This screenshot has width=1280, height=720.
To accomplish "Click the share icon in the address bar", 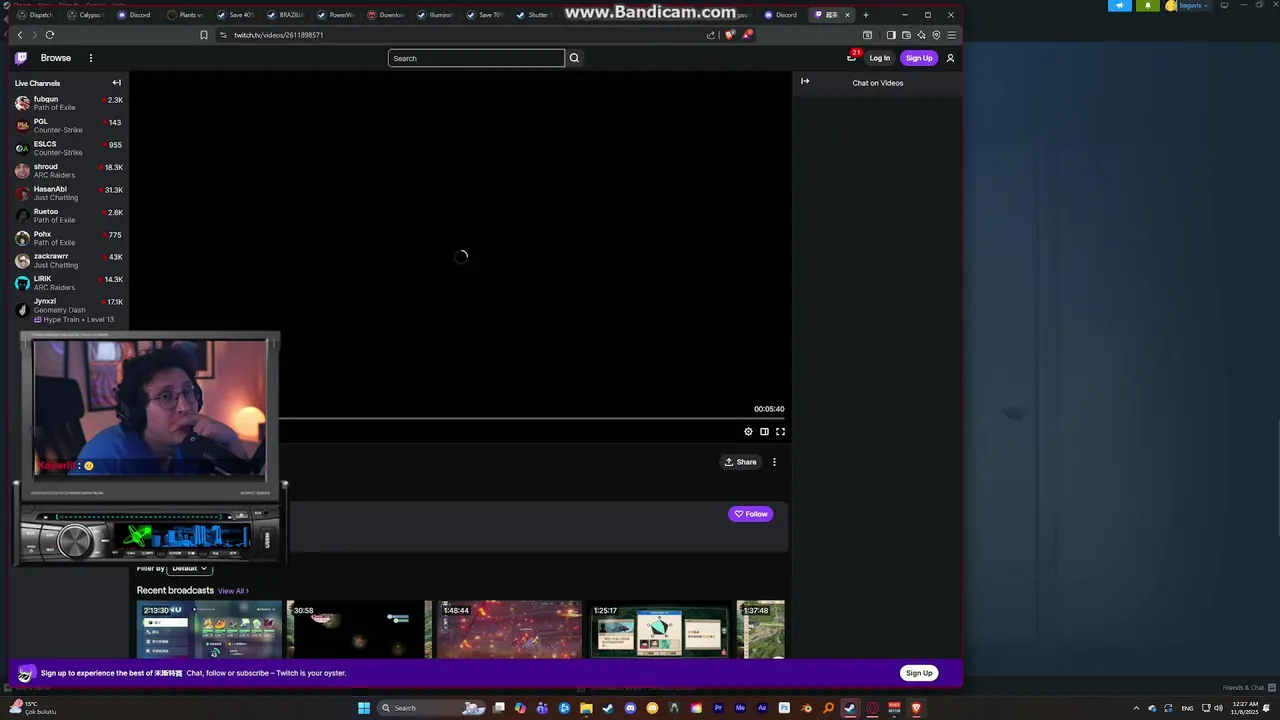I will [711, 35].
